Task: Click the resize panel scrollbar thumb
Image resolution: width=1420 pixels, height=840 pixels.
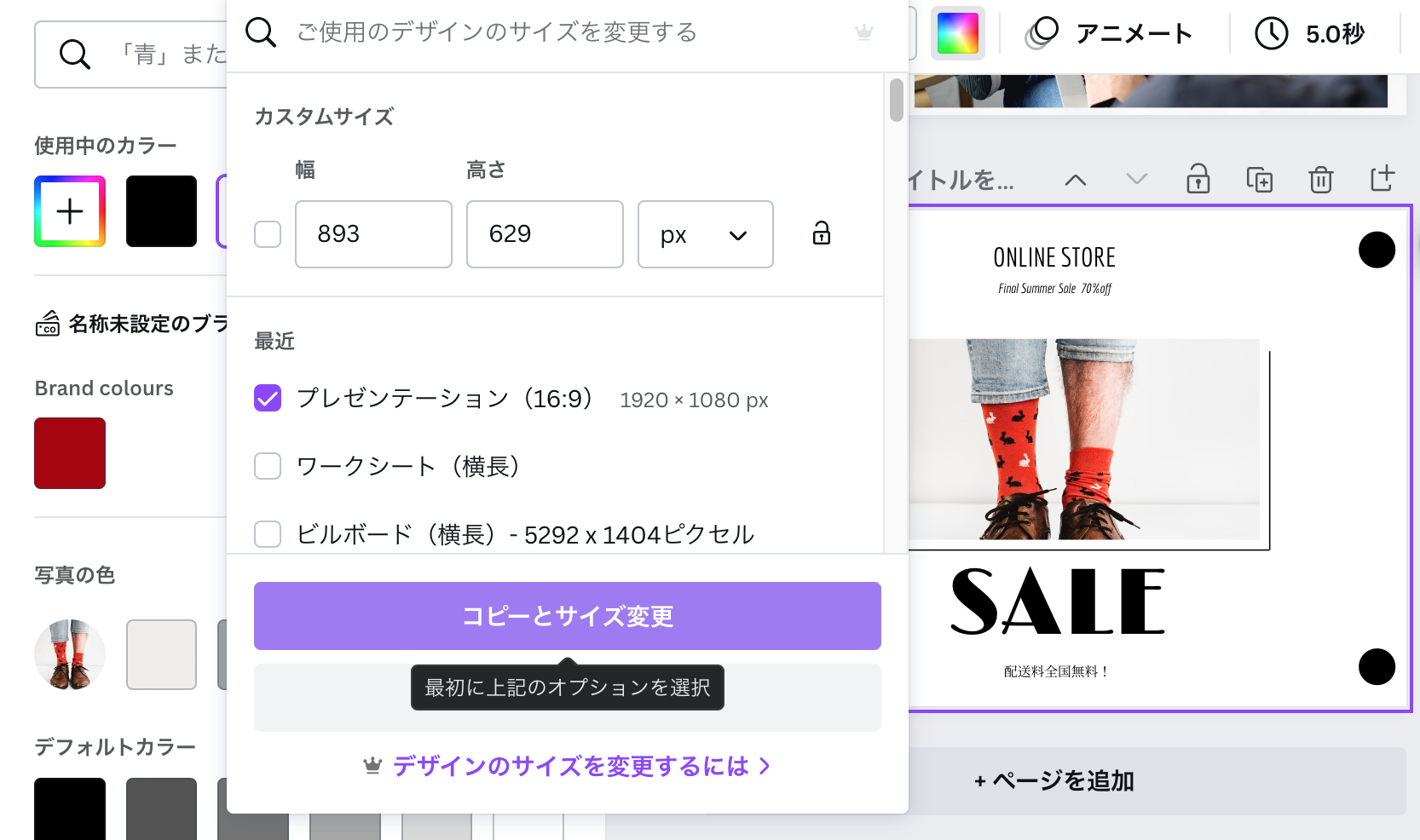Action: tap(896, 100)
